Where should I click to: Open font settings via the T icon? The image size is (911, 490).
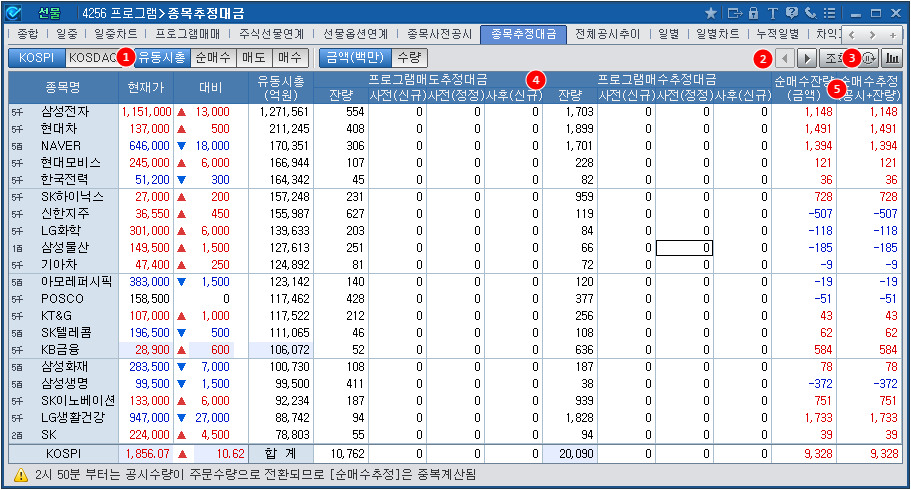click(x=772, y=13)
